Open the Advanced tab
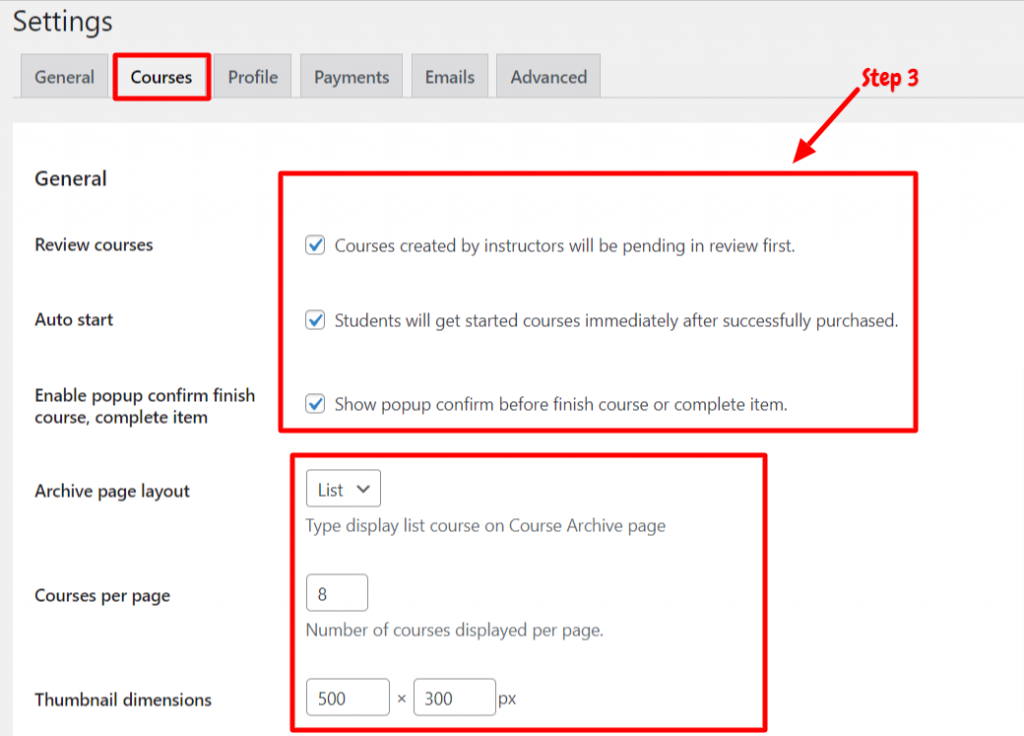This screenshot has height=736, width=1024. (549, 76)
